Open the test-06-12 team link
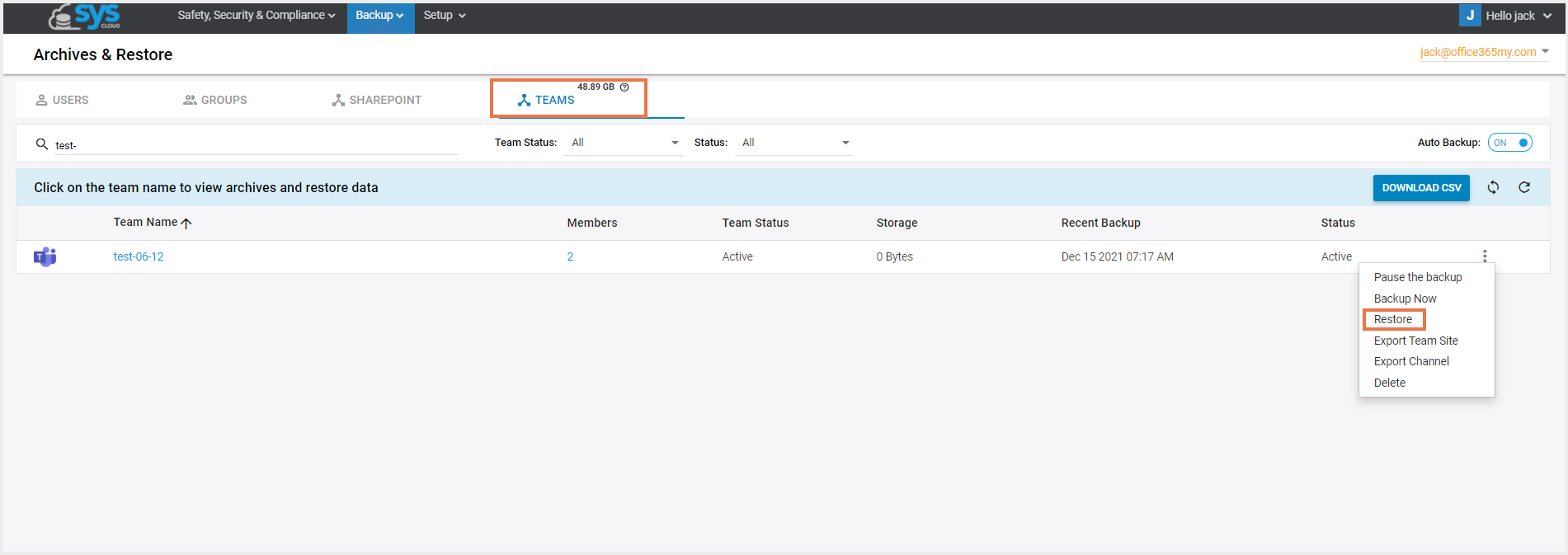Screen dimensions: 1568x555 (139, 256)
